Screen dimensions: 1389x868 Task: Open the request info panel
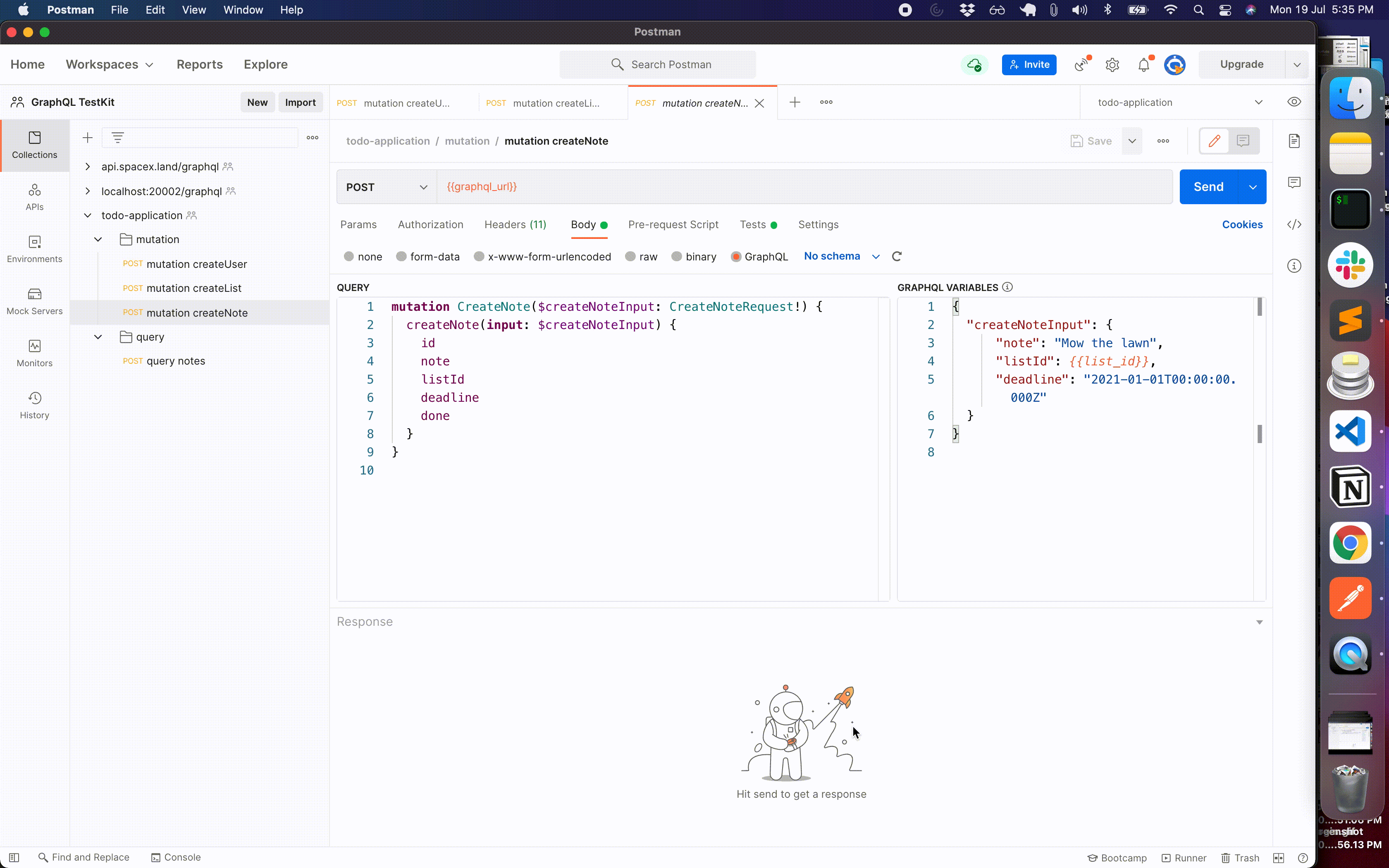[1294, 266]
